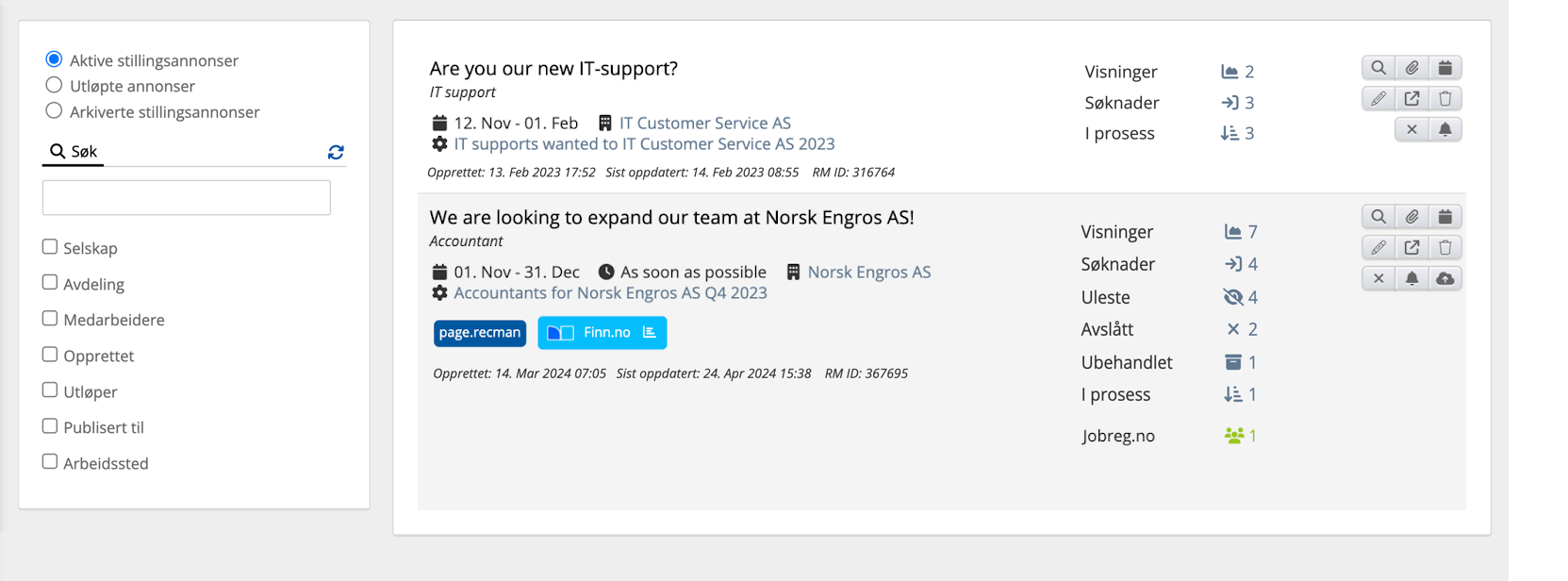Viewport: 1568px width, 581px height.
Task: Check the Arbeidssted filter checkbox
Action: (50, 462)
